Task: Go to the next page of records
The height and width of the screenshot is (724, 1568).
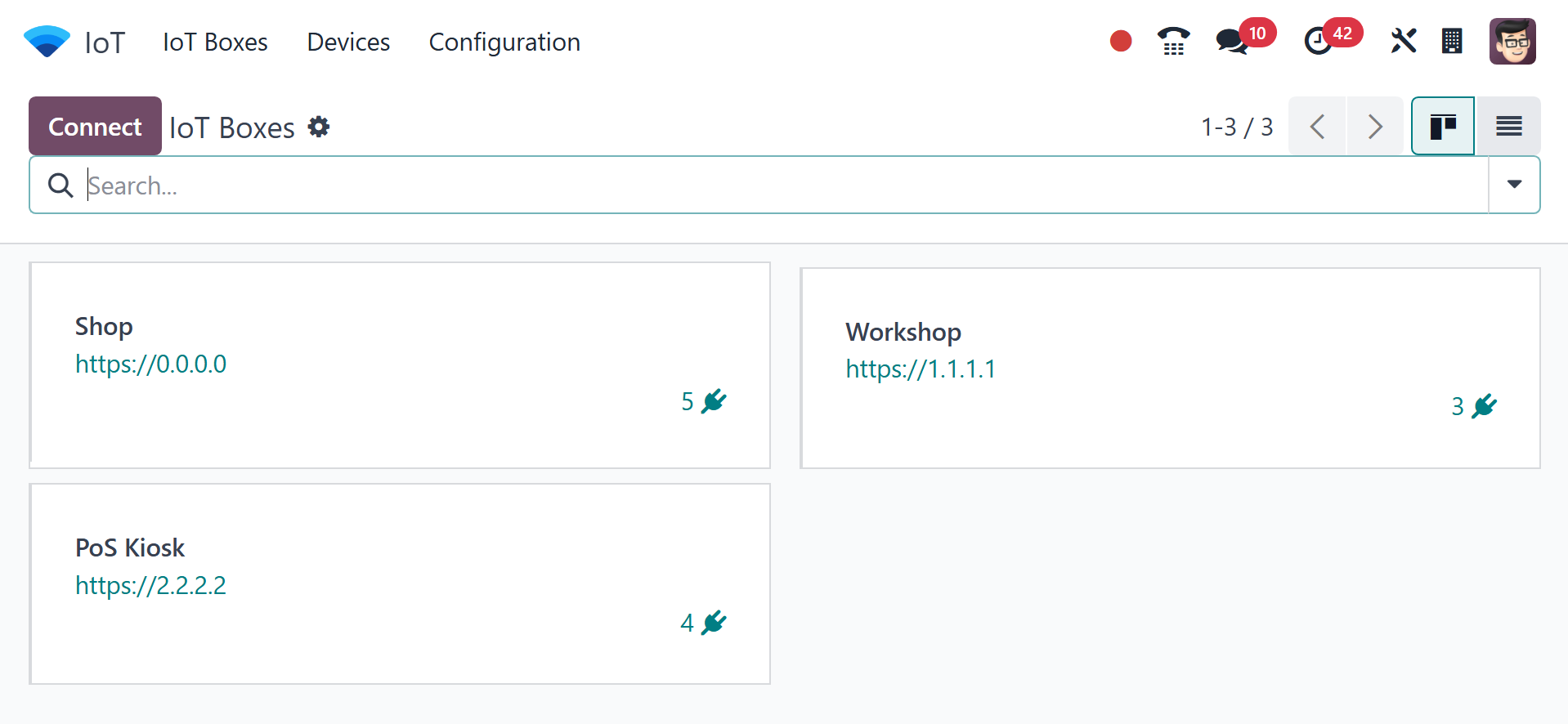Action: (x=1375, y=127)
